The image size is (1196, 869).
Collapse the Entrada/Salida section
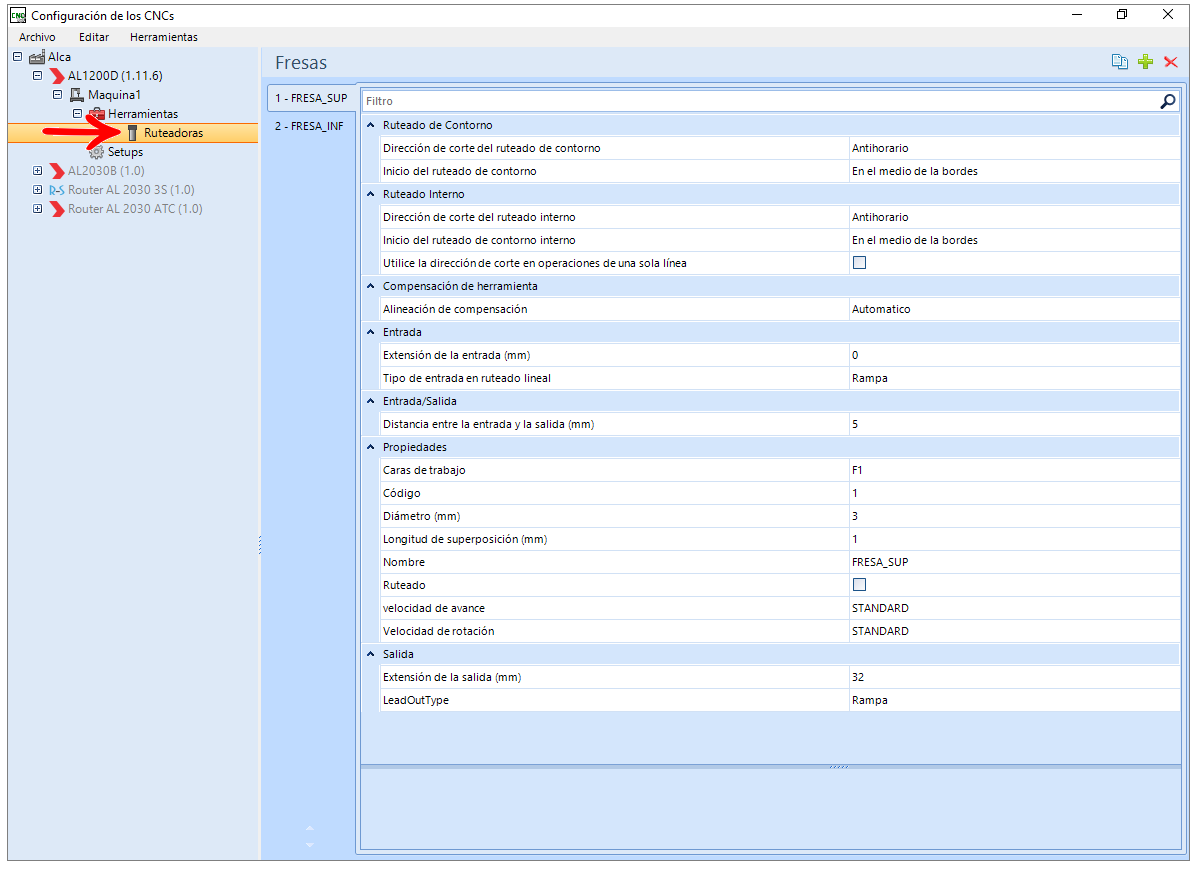click(x=371, y=401)
